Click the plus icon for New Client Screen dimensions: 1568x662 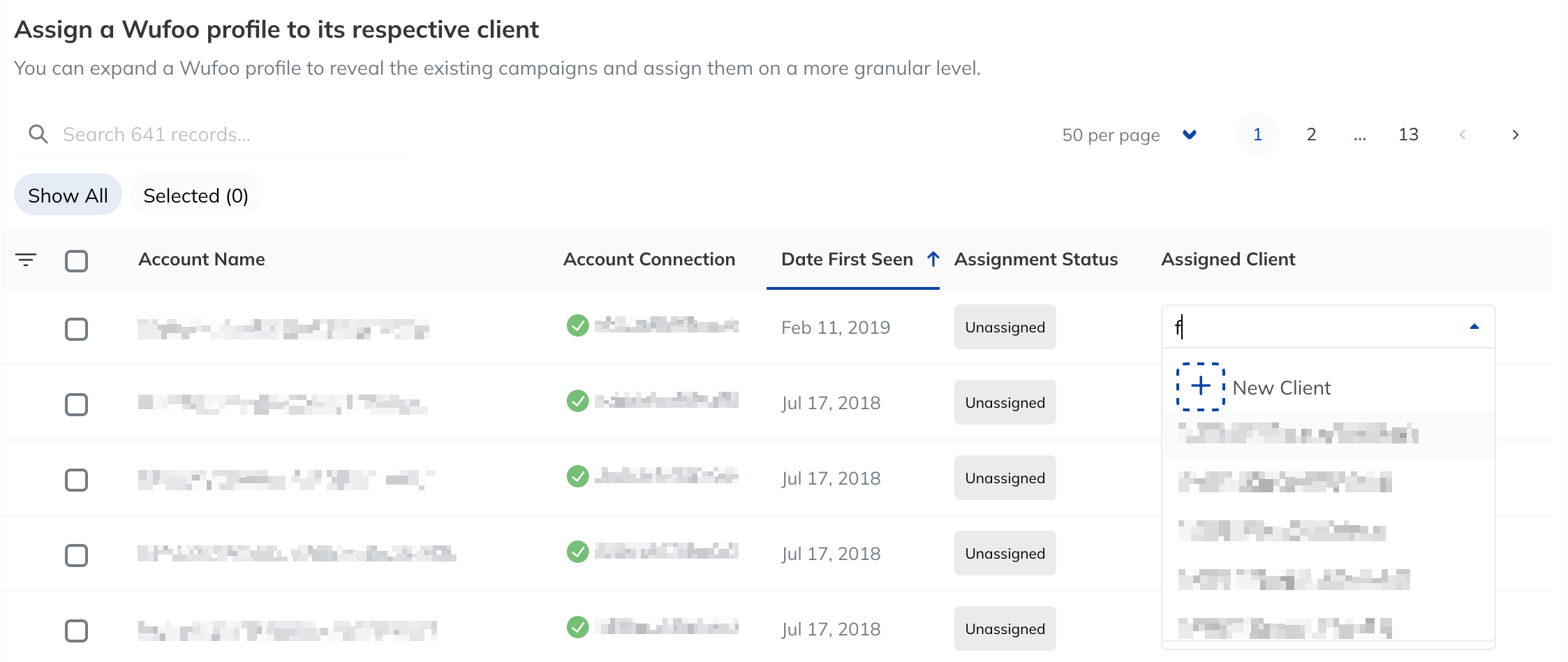click(x=1201, y=386)
